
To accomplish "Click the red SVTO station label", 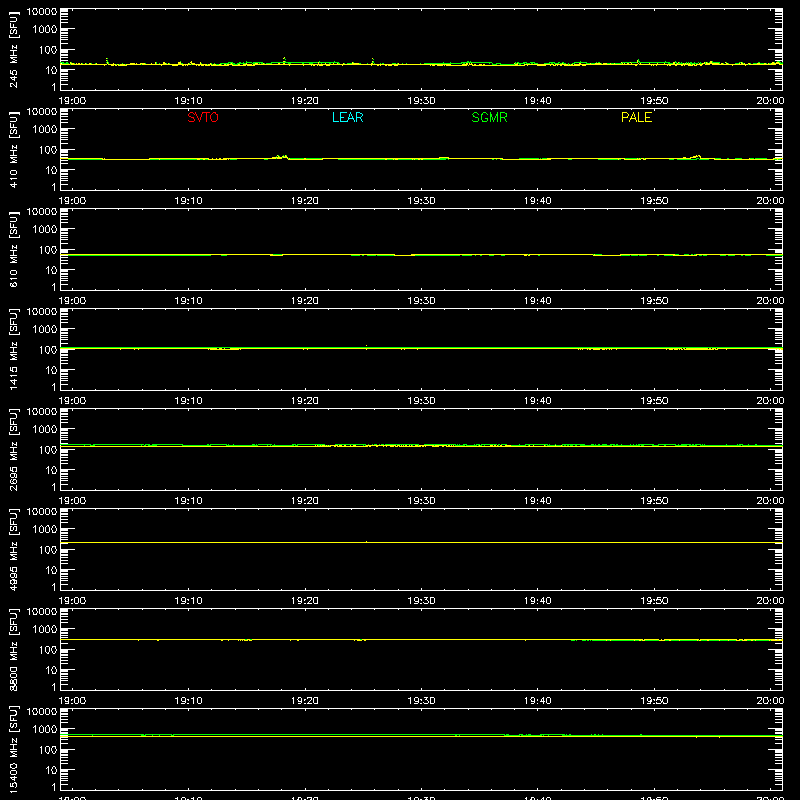I will (203, 117).
